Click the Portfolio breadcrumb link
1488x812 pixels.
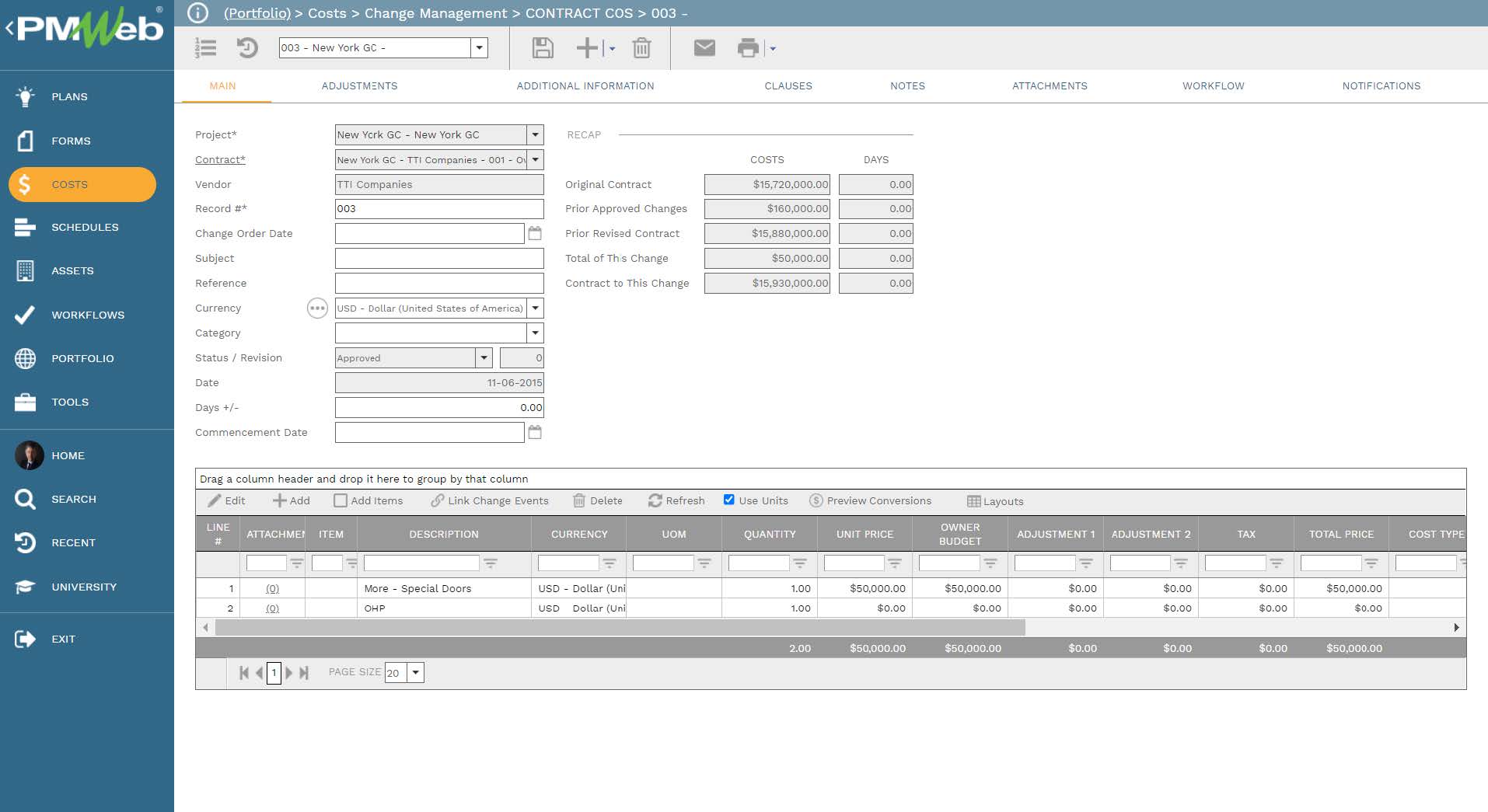pos(257,13)
